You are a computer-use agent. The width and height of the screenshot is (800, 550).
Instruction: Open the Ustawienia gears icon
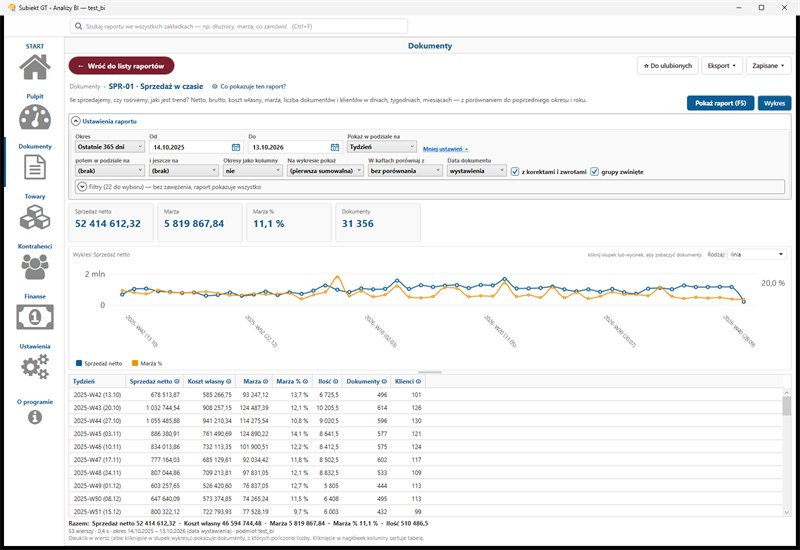coord(35,367)
